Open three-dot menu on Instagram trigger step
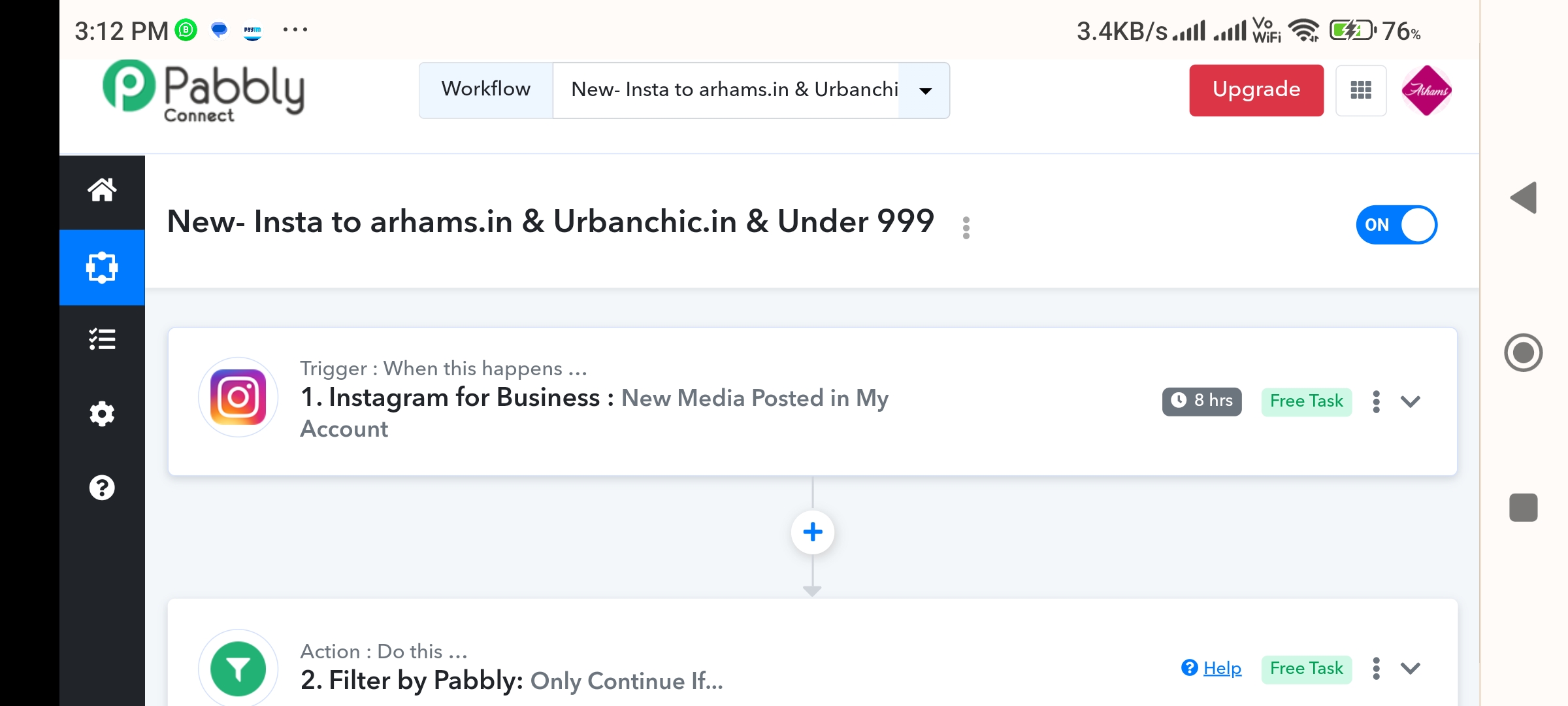 point(1376,401)
